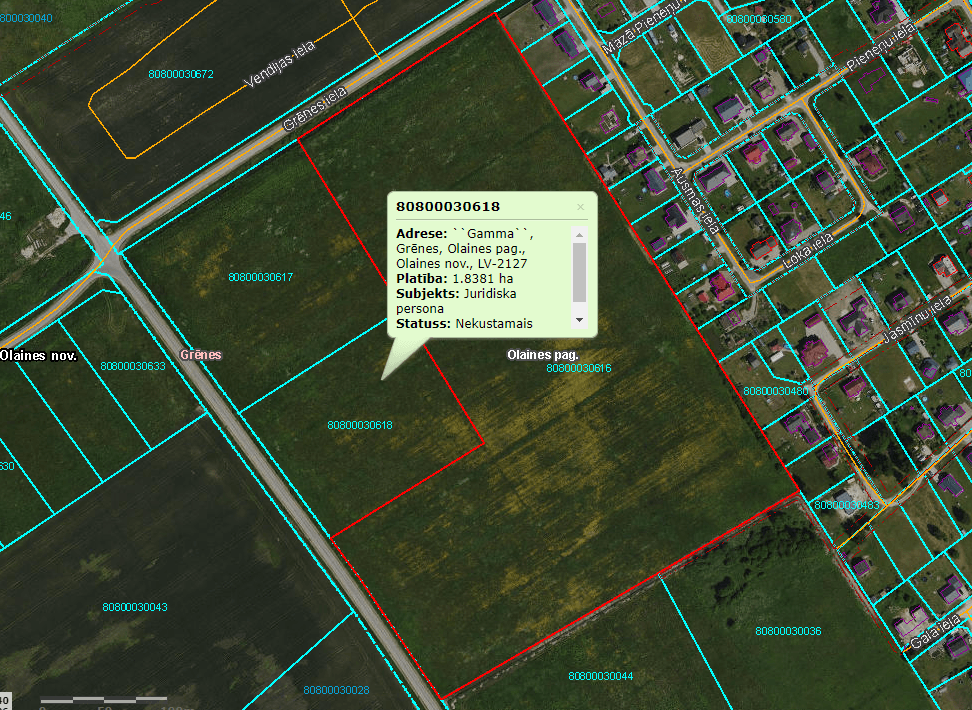This screenshot has height=710, width=972.
Task: Click the popup scrollbar down arrow
Action: click(579, 320)
